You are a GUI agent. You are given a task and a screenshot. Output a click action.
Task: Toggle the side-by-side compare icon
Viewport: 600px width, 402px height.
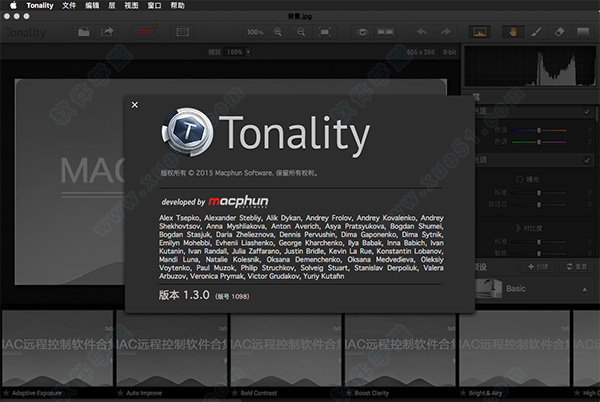[385, 32]
